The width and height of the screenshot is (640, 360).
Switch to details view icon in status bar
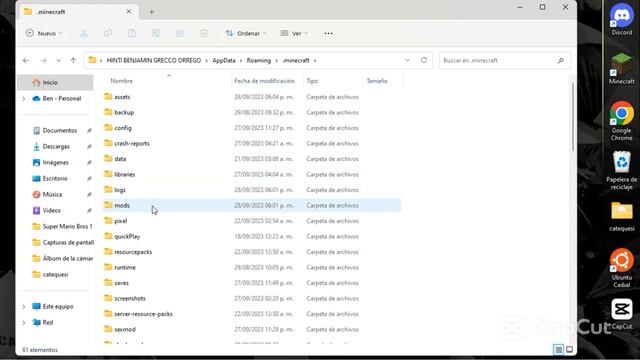coord(558,349)
